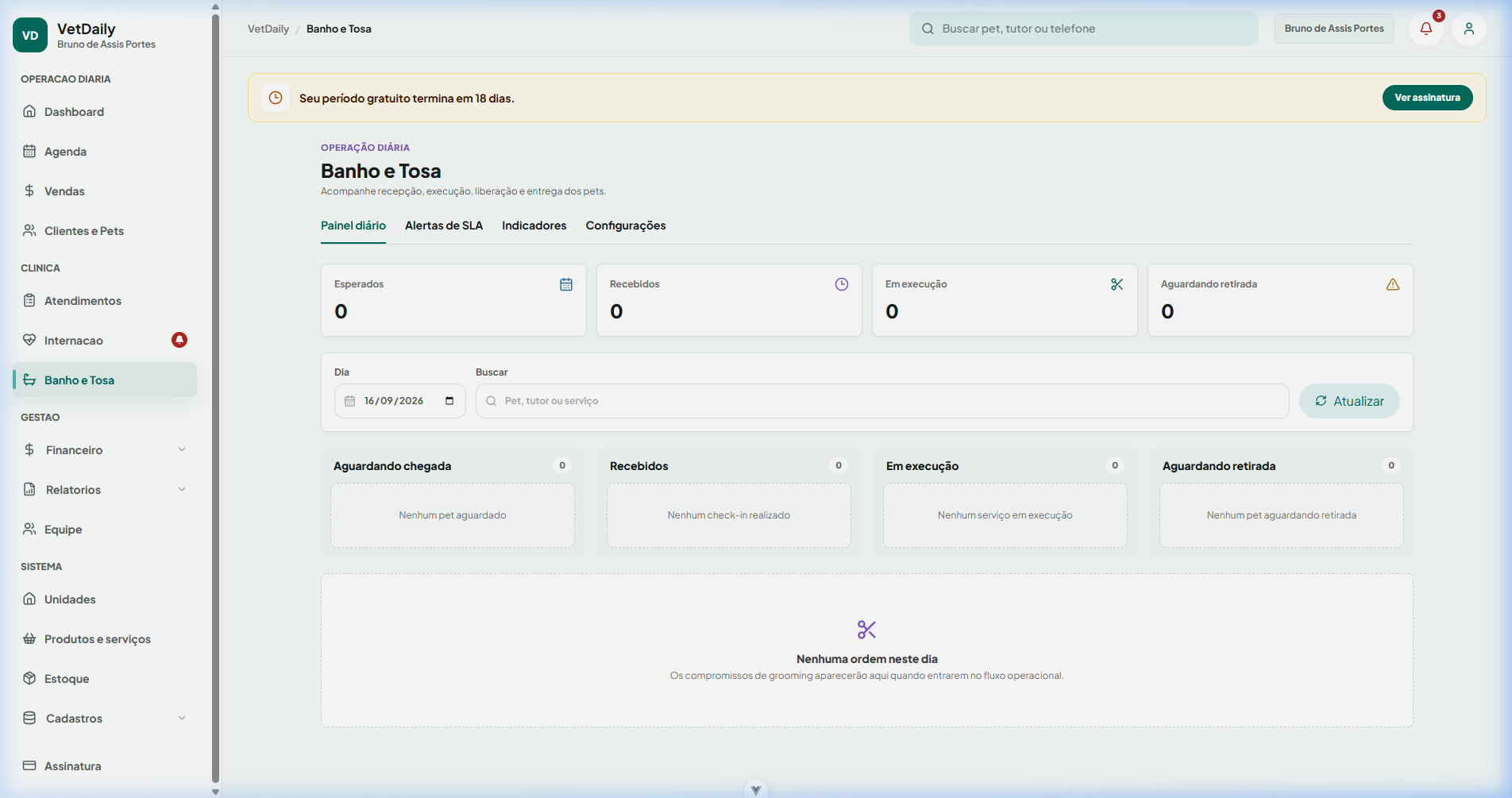The width and height of the screenshot is (1512, 798).
Task: Click the Dashboard home icon in sidebar
Action: (x=29, y=111)
